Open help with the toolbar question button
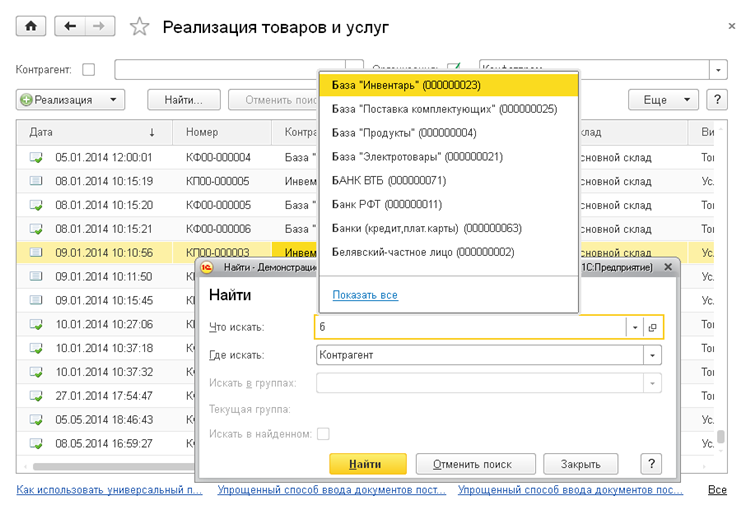 tap(717, 100)
